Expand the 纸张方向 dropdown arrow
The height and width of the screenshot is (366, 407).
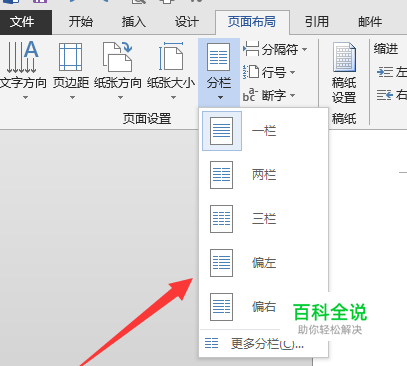[120, 98]
